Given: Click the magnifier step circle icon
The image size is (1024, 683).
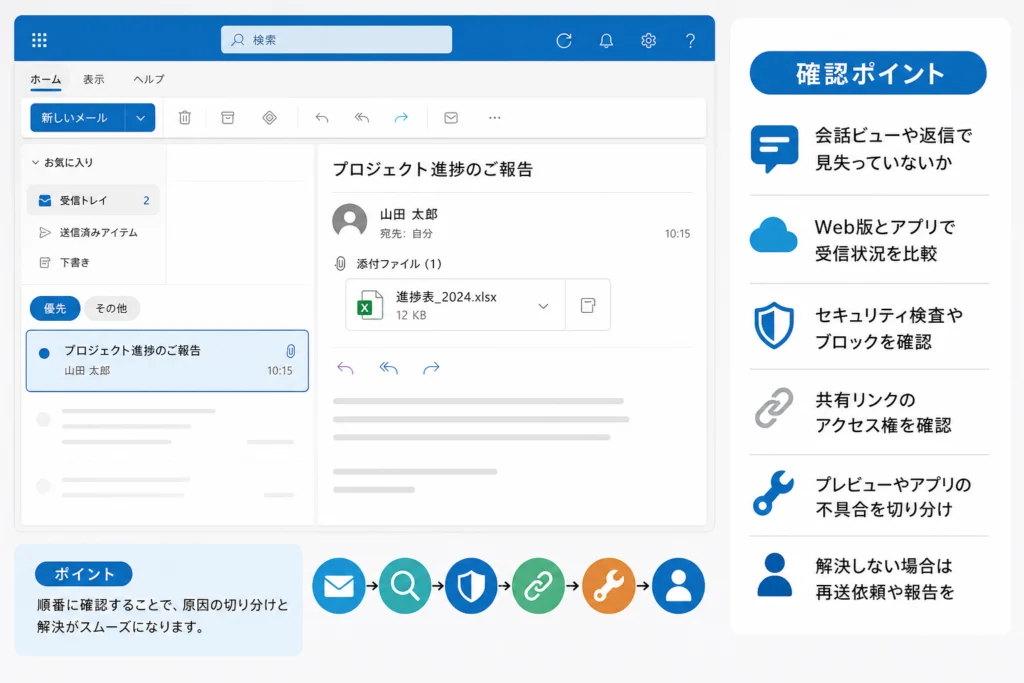Looking at the screenshot, I should point(405,586).
